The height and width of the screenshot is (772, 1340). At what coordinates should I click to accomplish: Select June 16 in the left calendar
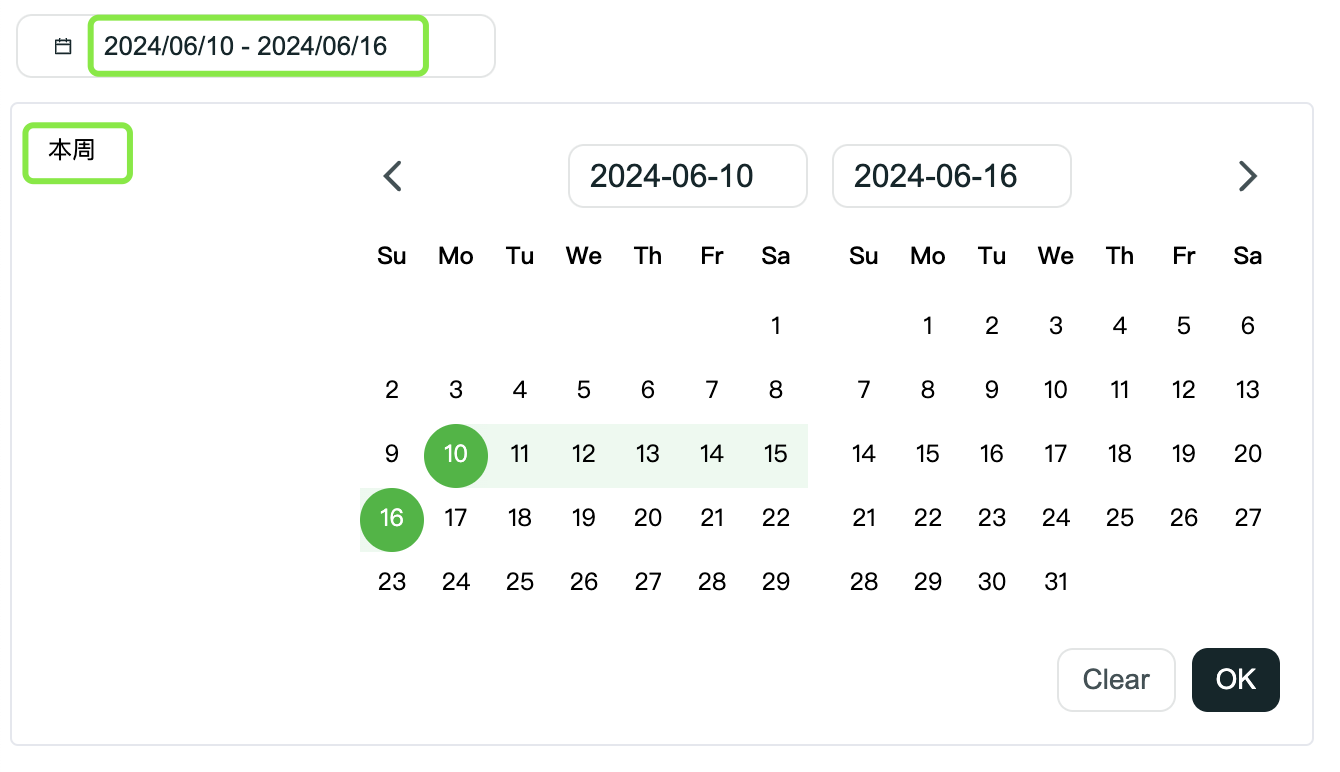[x=391, y=519]
